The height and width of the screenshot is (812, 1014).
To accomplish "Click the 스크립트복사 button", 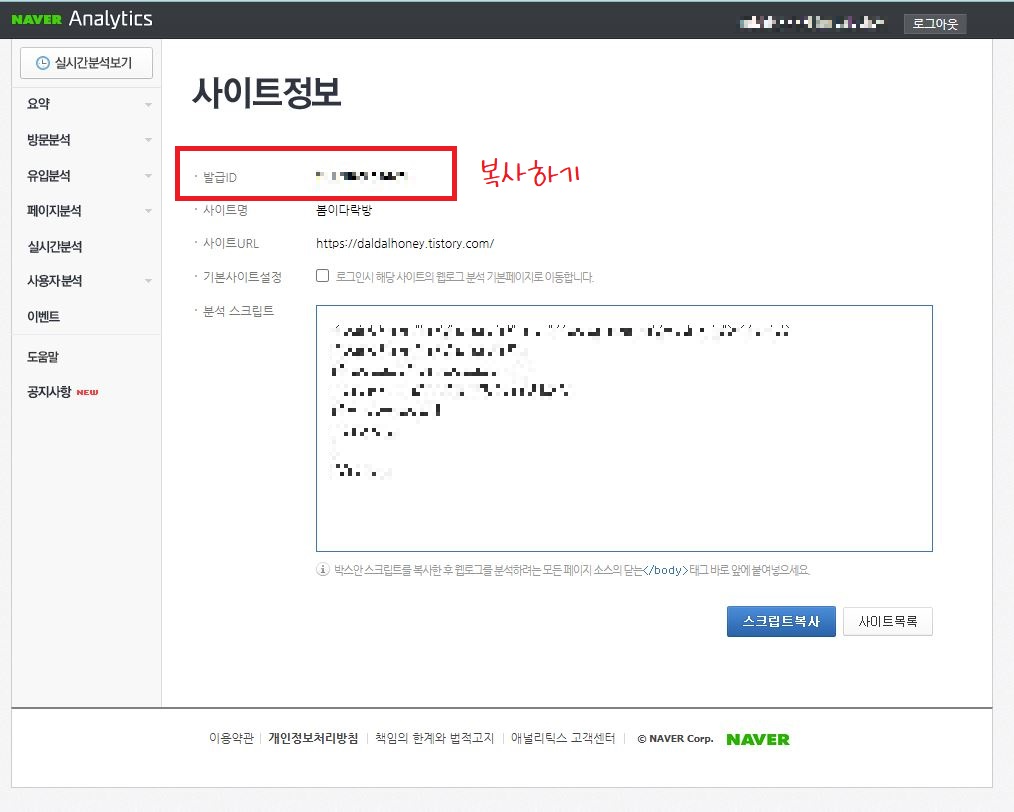I will [x=781, y=621].
